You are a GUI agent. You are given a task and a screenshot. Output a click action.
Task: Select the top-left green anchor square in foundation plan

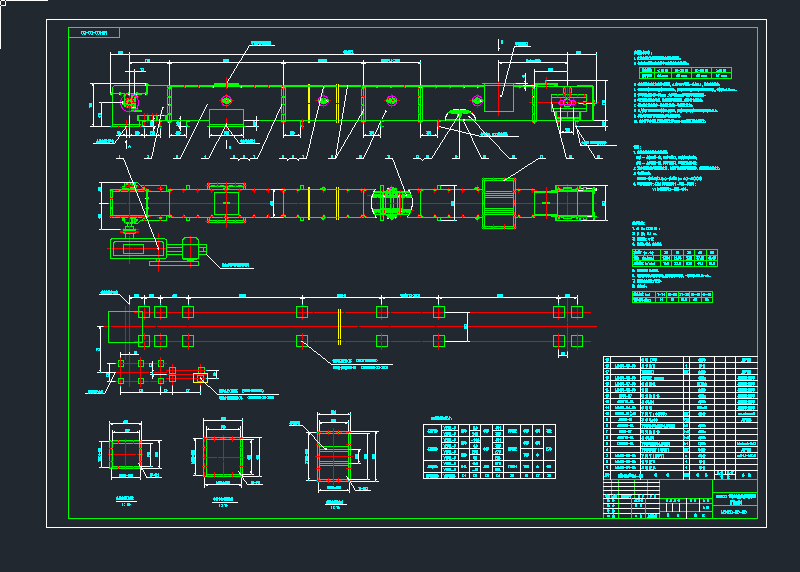pos(144,312)
